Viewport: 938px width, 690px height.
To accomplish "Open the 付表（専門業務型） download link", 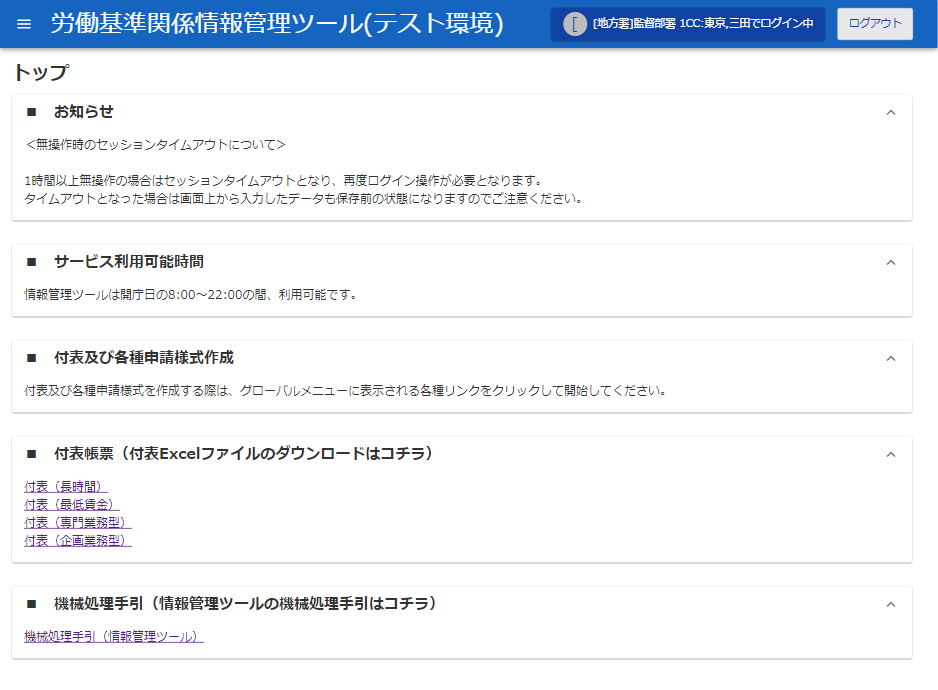I will coord(77,523).
